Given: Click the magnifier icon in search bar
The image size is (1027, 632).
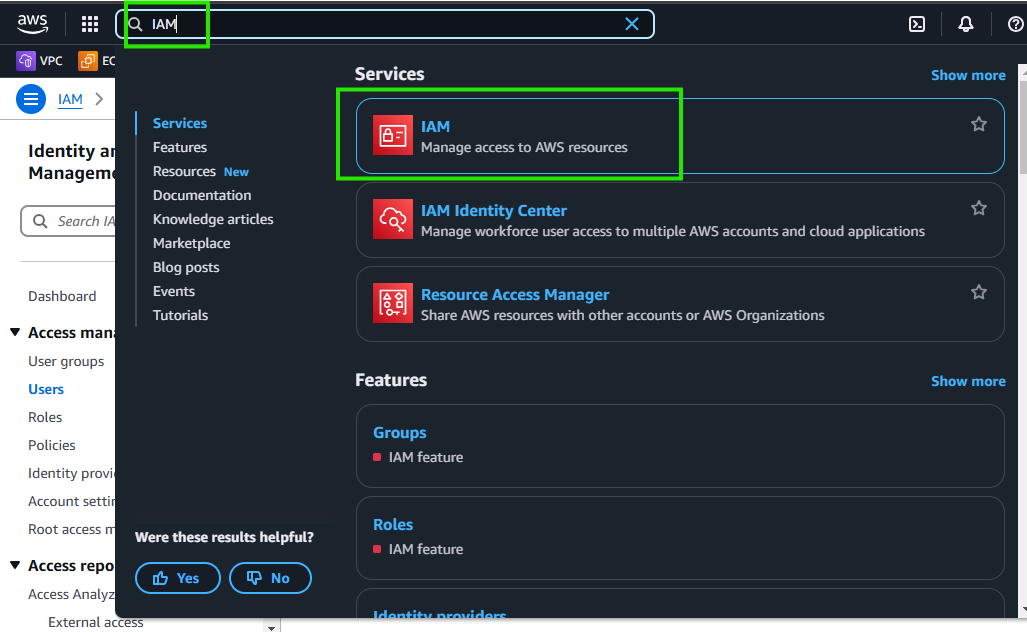Looking at the screenshot, I should (136, 24).
